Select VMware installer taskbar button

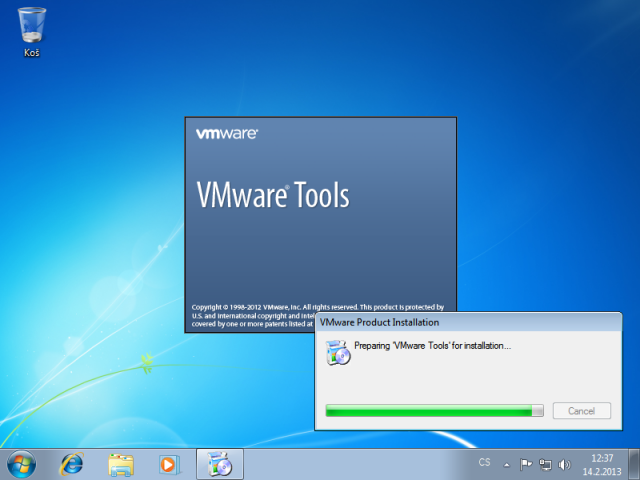click(x=220, y=464)
